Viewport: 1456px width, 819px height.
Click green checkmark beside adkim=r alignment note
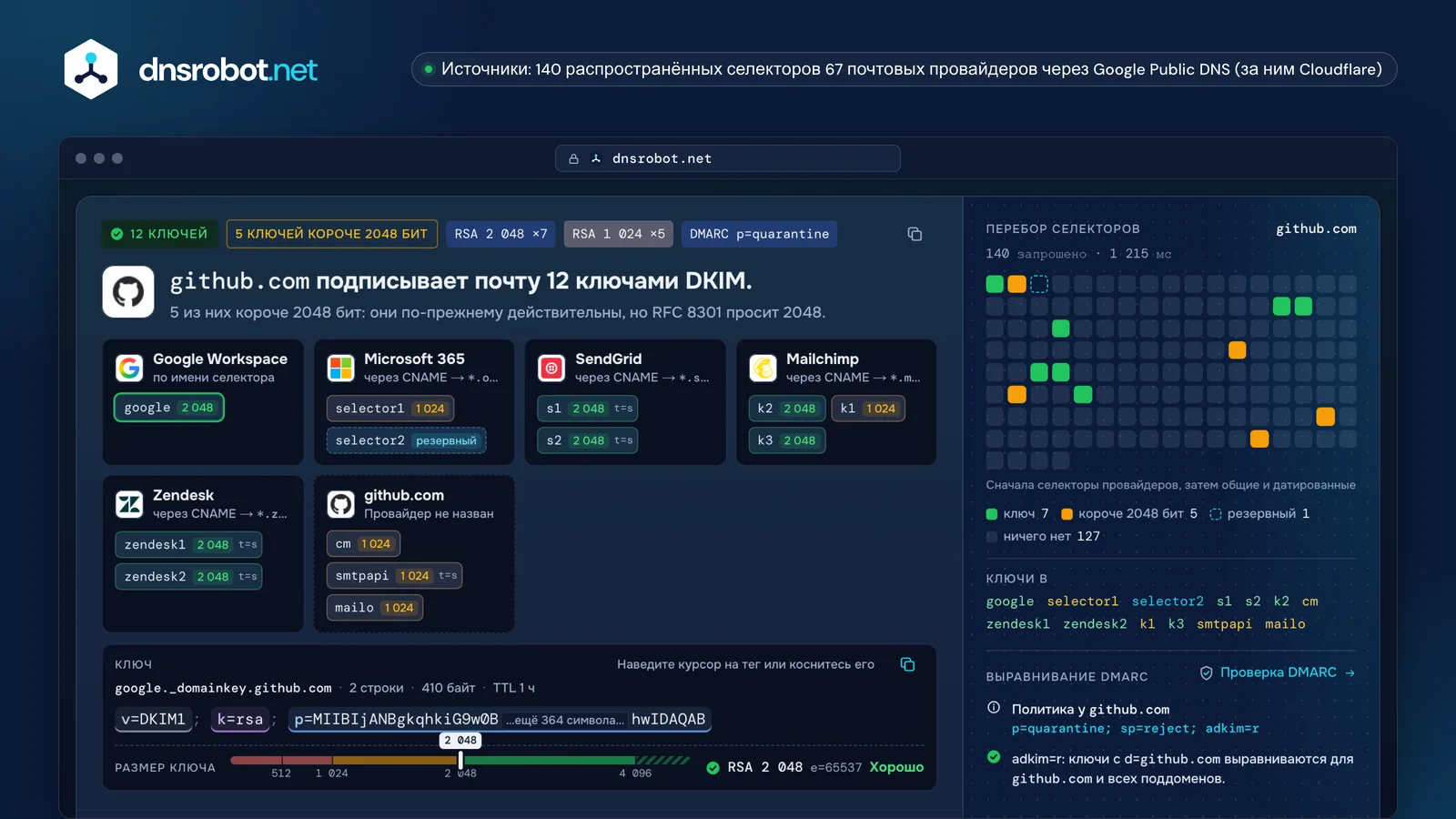[x=994, y=757]
